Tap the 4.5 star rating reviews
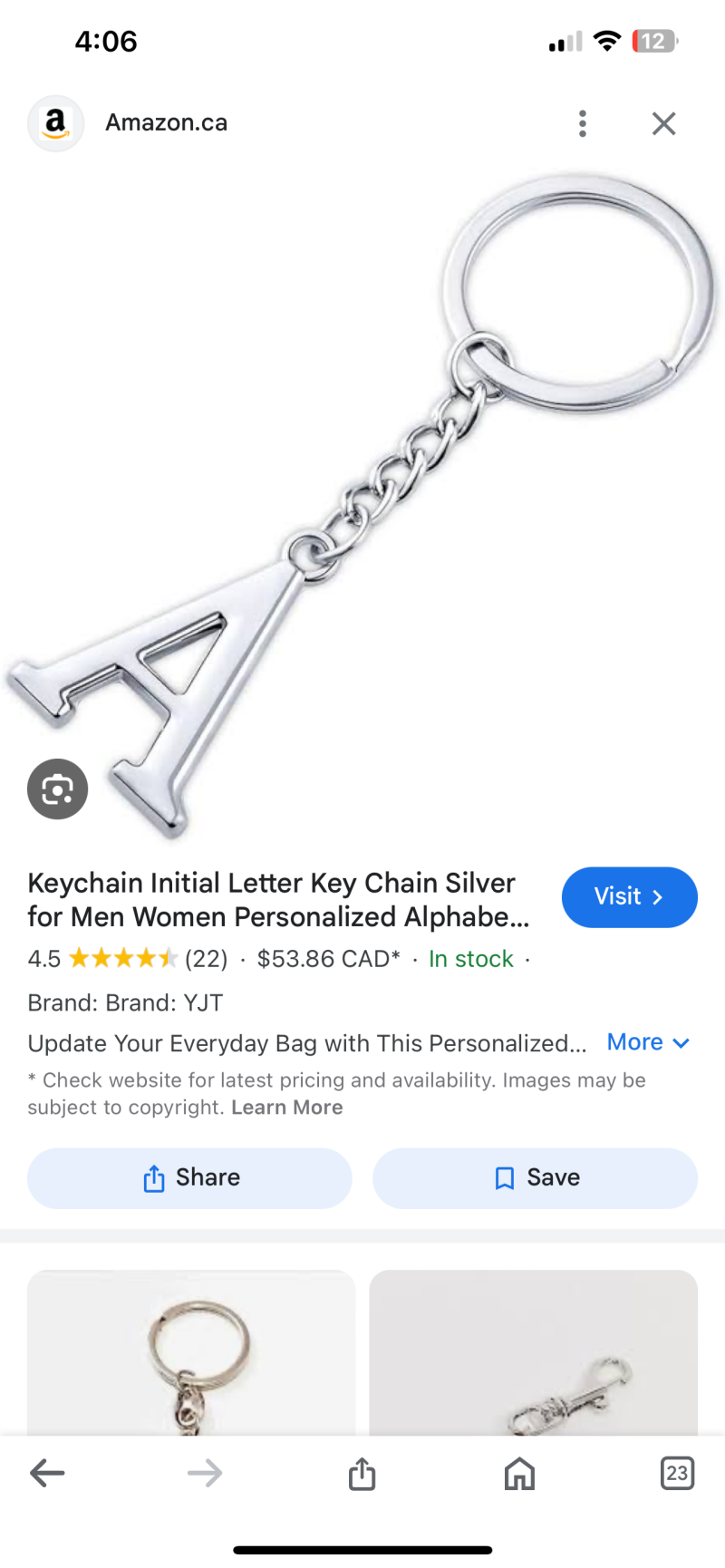The height and width of the screenshot is (1568, 725). click(128, 959)
